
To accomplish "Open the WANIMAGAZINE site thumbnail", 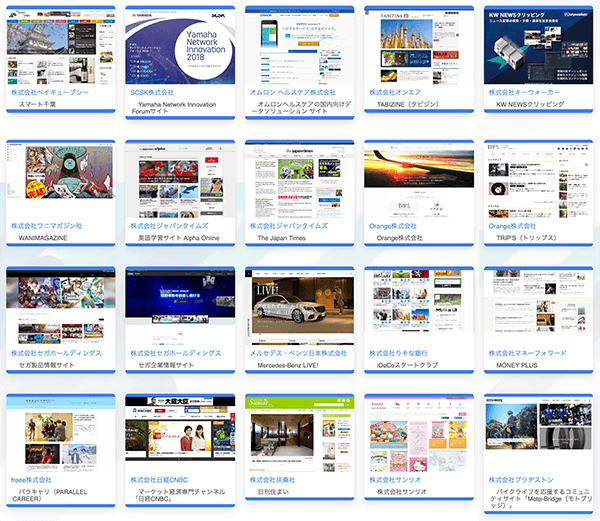I will (60, 180).
